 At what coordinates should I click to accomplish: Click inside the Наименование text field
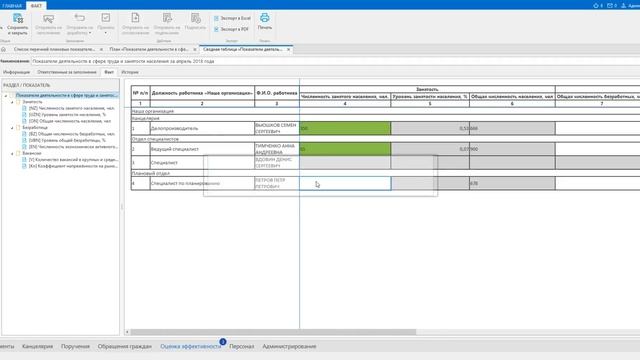pos(336,61)
